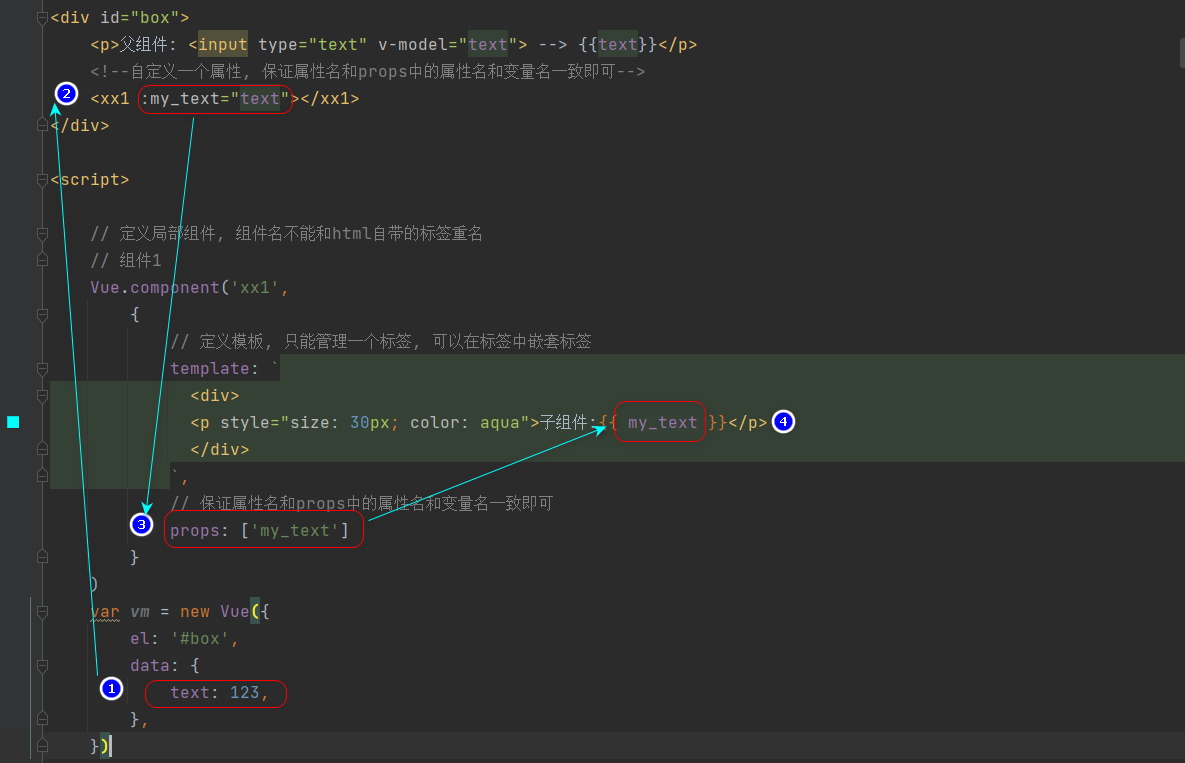Click the '123' number value in data
The width and height of the screenshot is (1185, 763).
pyautogui.click(x=245, y=693)
